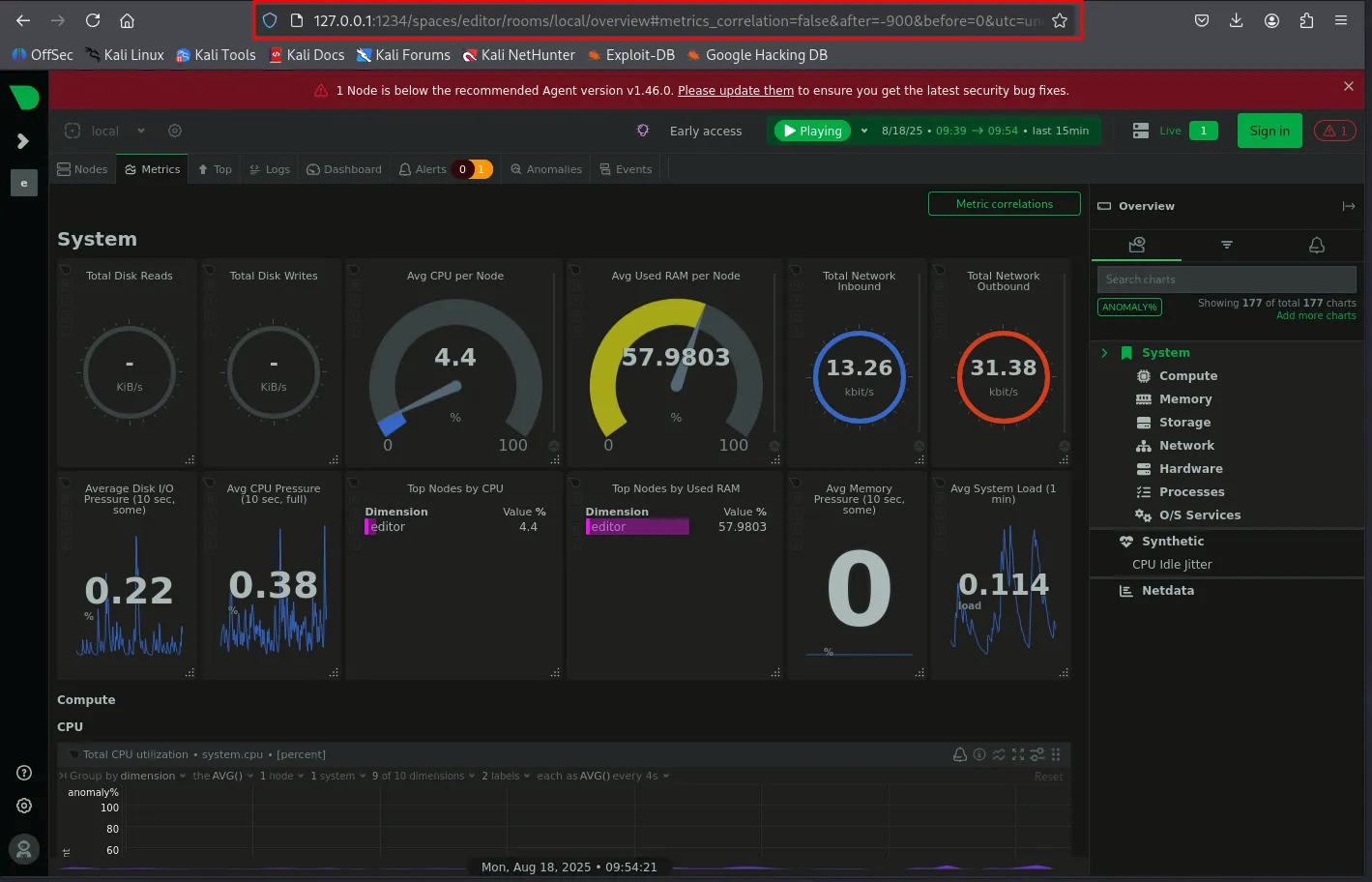1372x882 pixels.
Task: Open sidebar settings gear icon
Action: 24,806
